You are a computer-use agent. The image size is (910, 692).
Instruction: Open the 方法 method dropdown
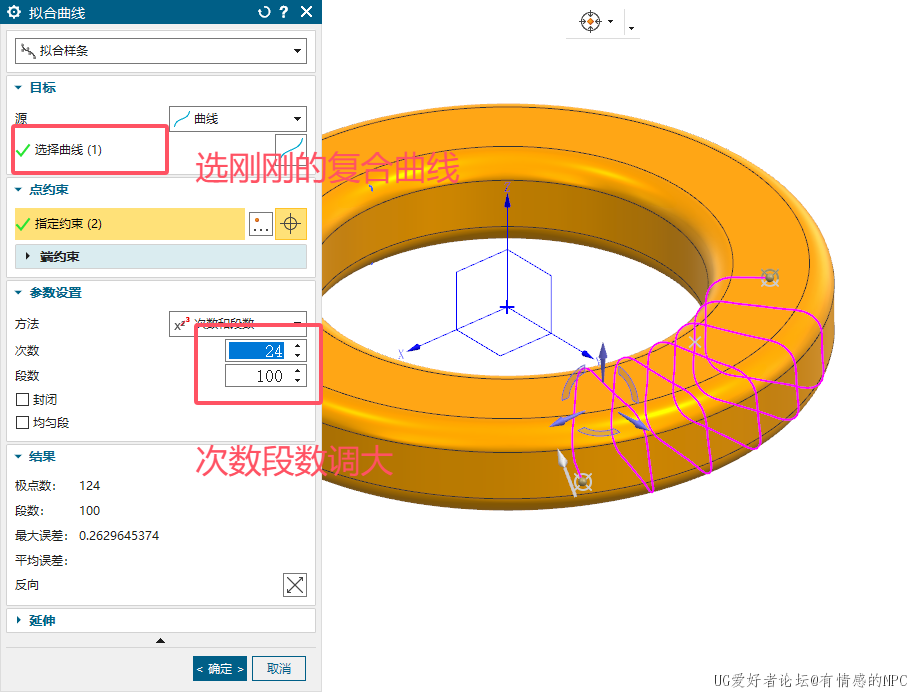(238, 324)
